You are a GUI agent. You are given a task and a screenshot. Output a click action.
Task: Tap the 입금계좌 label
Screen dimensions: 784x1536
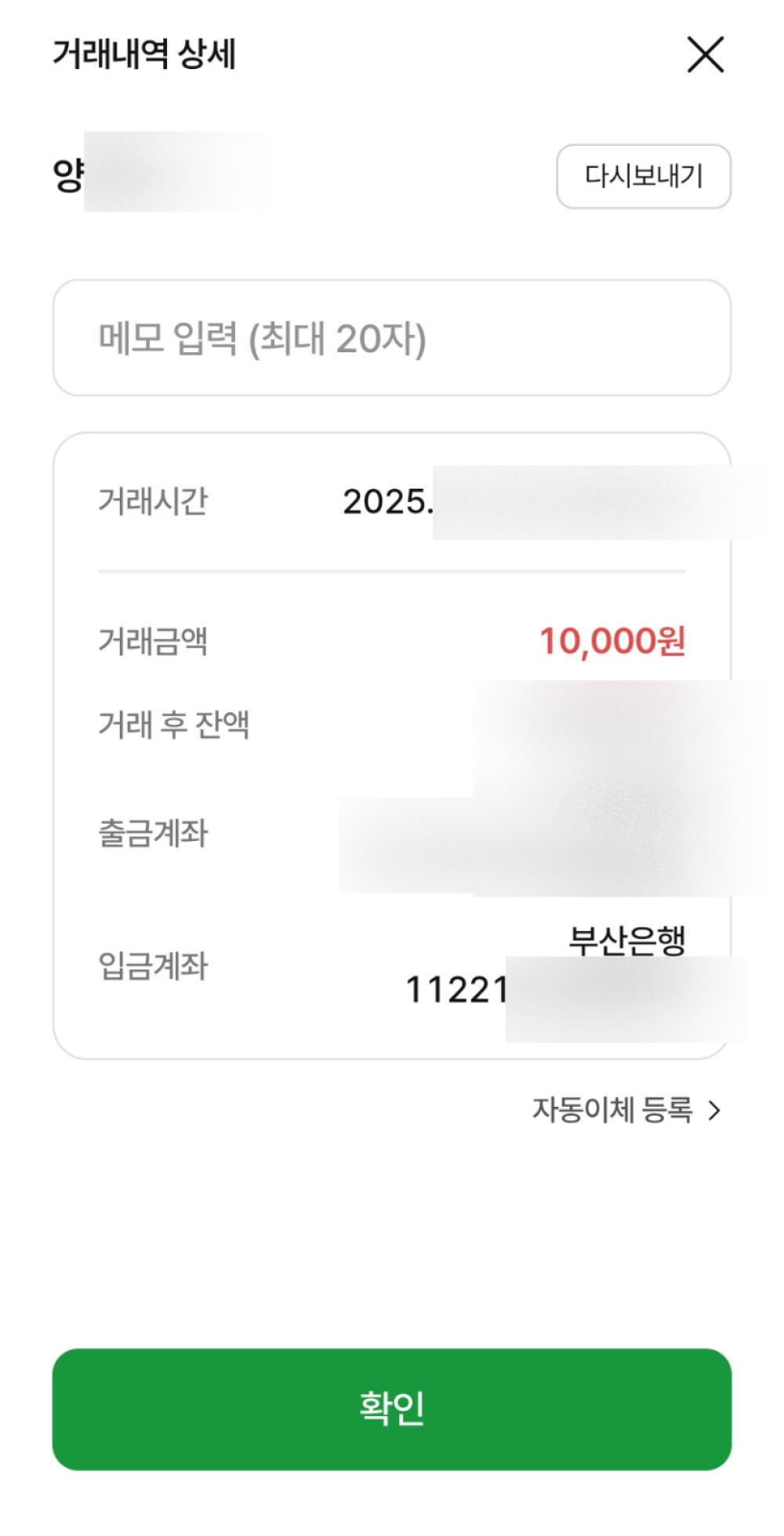(x=153, y=966)
